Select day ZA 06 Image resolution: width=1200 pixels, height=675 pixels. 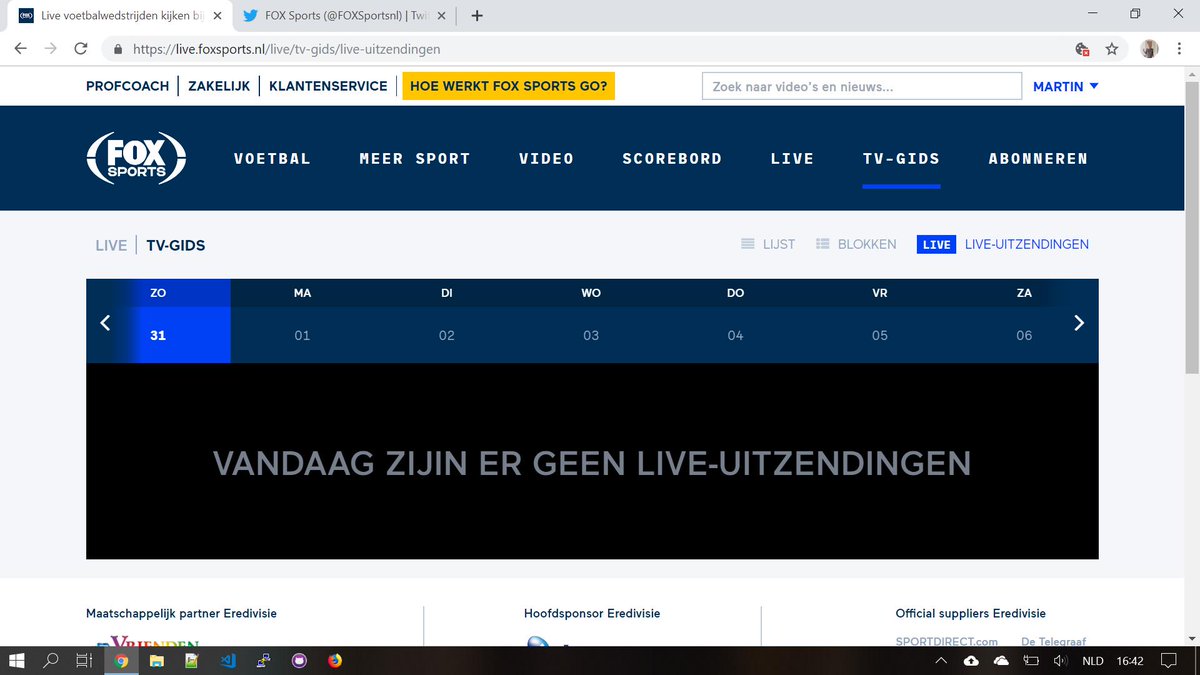pyautogui.click(x=1024, y=321)
